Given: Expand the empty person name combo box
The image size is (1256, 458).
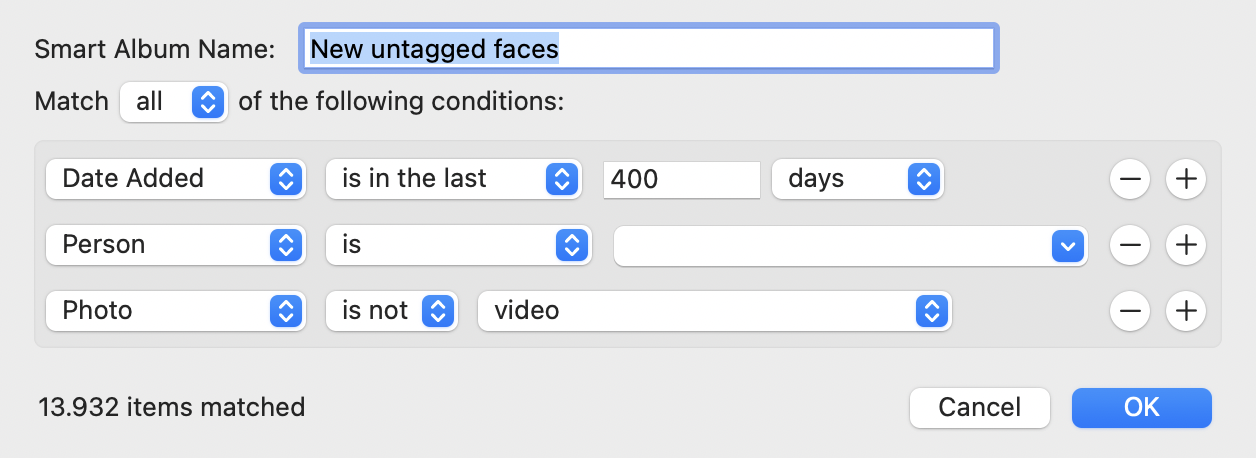Looking at the screenshot, I should pos(1068,246).
